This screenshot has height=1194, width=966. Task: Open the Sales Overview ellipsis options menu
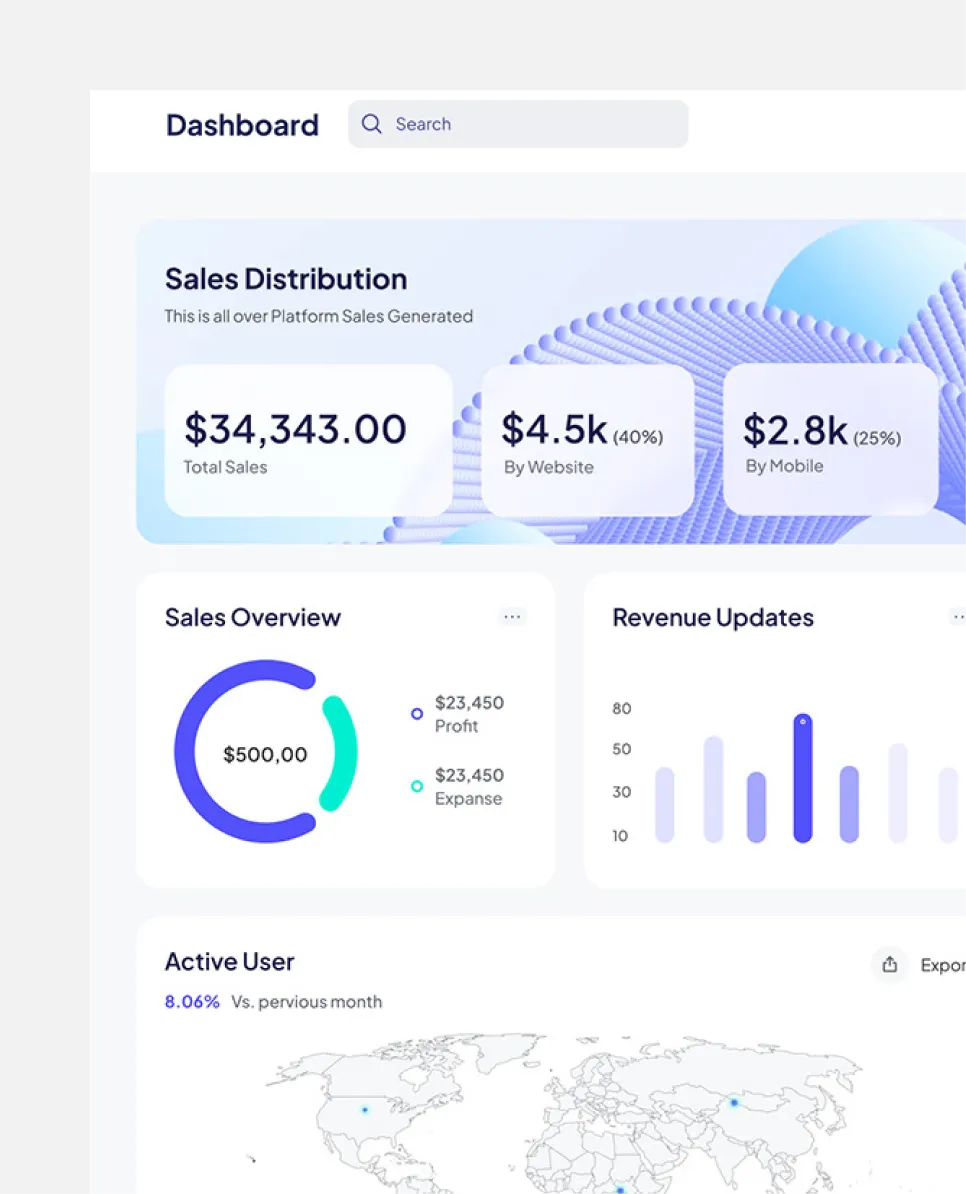click(513, 617)
